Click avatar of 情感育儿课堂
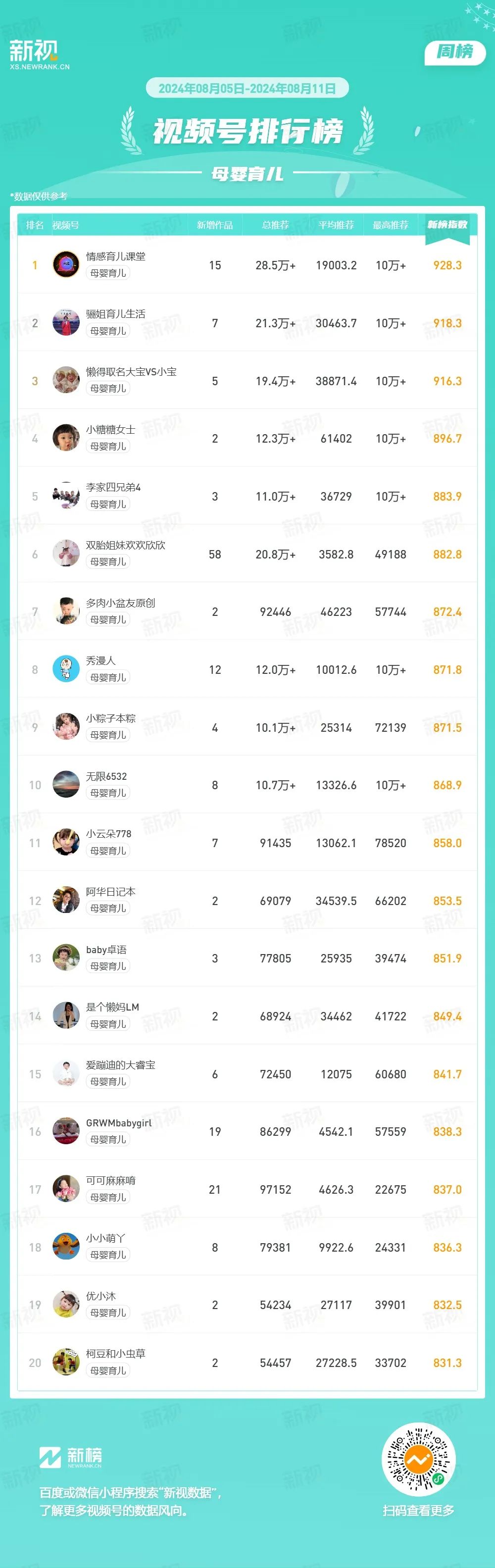The width and height of the screenshot is (495, 1568). coord(66,265)
